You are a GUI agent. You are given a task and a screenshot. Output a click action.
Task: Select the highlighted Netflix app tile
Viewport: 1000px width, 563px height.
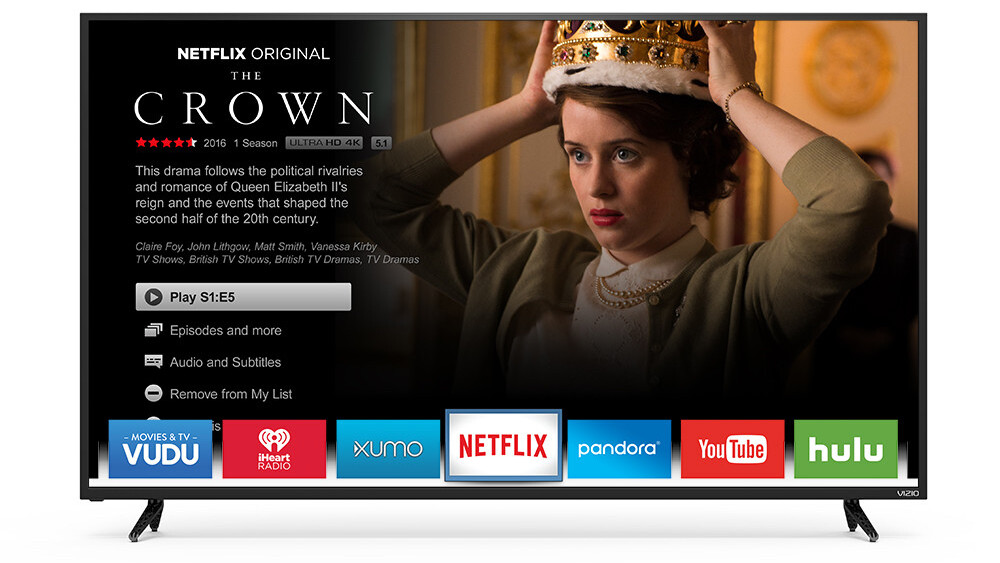click(503, 445)
